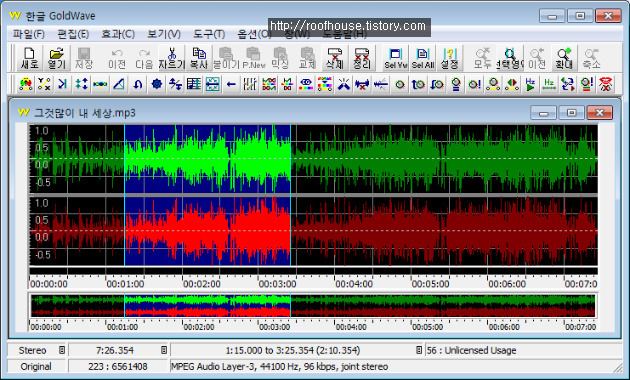Open the Time Warp icon with looping arrows
The image size is (630, 380).
click(568, 84)
